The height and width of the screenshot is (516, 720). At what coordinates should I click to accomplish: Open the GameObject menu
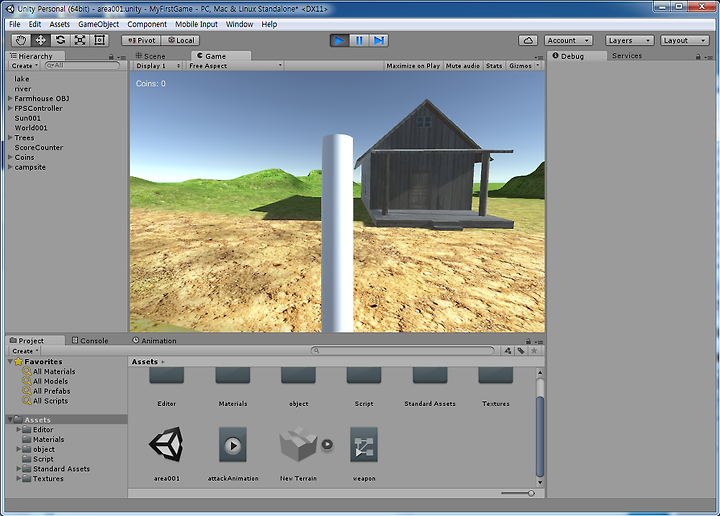coord(98,24)
